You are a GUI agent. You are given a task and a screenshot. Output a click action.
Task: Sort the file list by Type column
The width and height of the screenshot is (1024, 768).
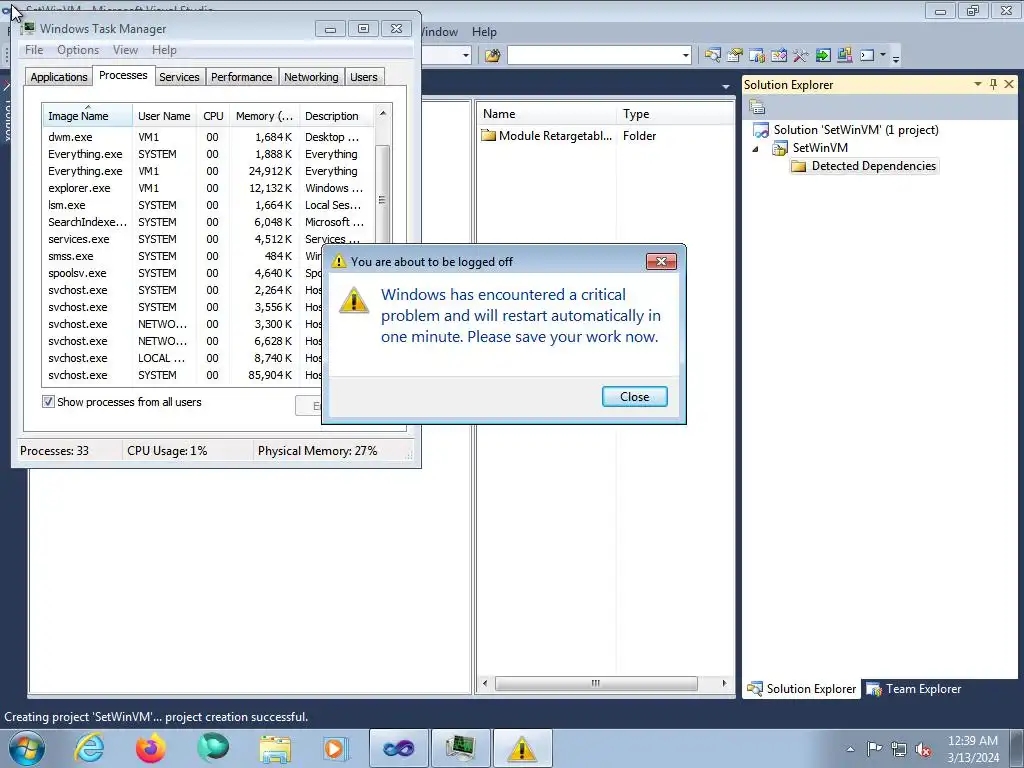676,114
